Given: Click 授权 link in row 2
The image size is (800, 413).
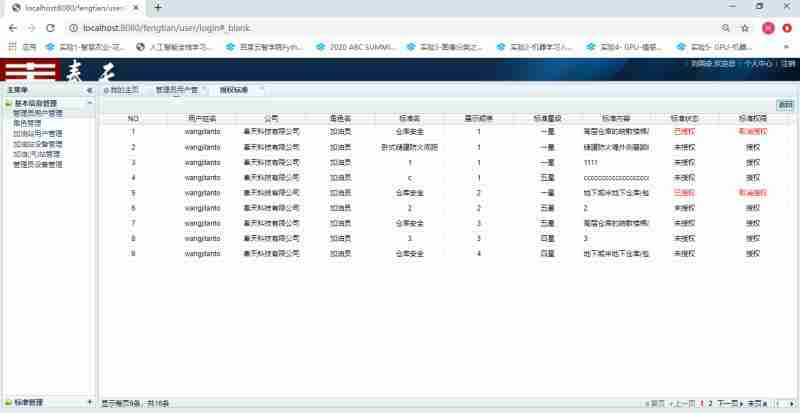Looking at the screenshot, I should [752, 146].
